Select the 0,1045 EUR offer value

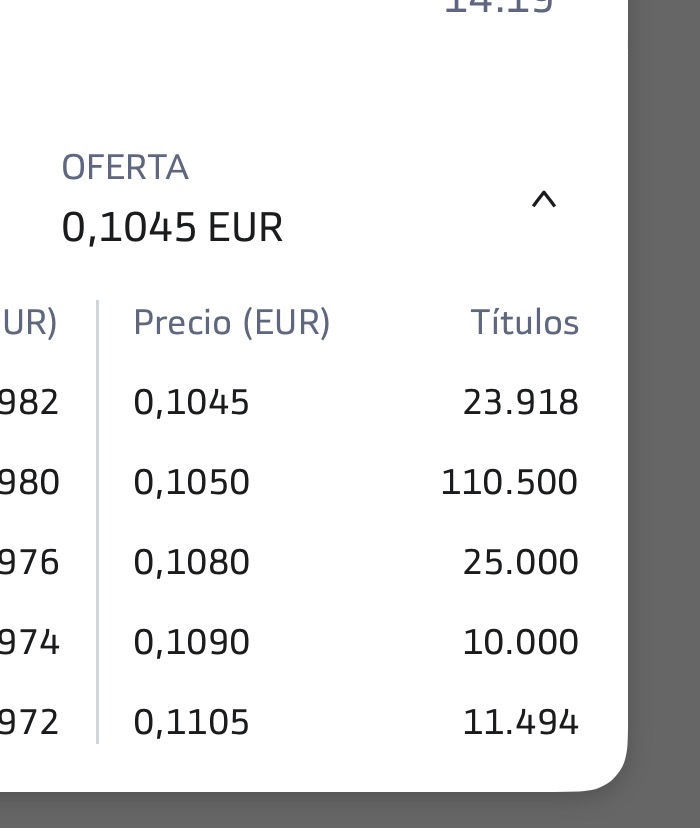coord(172,228)
